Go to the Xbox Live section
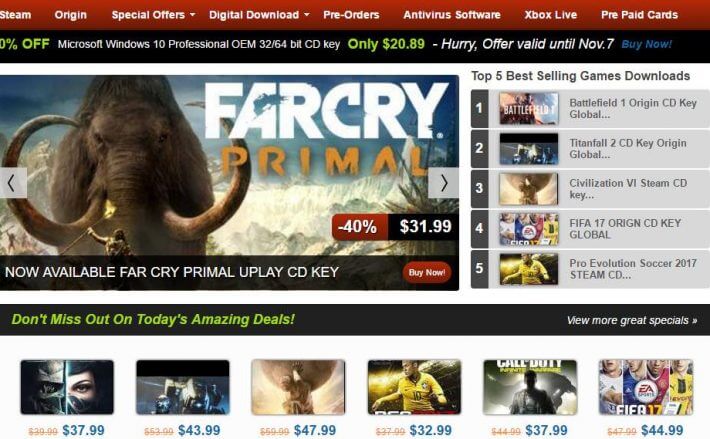Viewport: 710px width, 439px height. (x=551, y=15)
